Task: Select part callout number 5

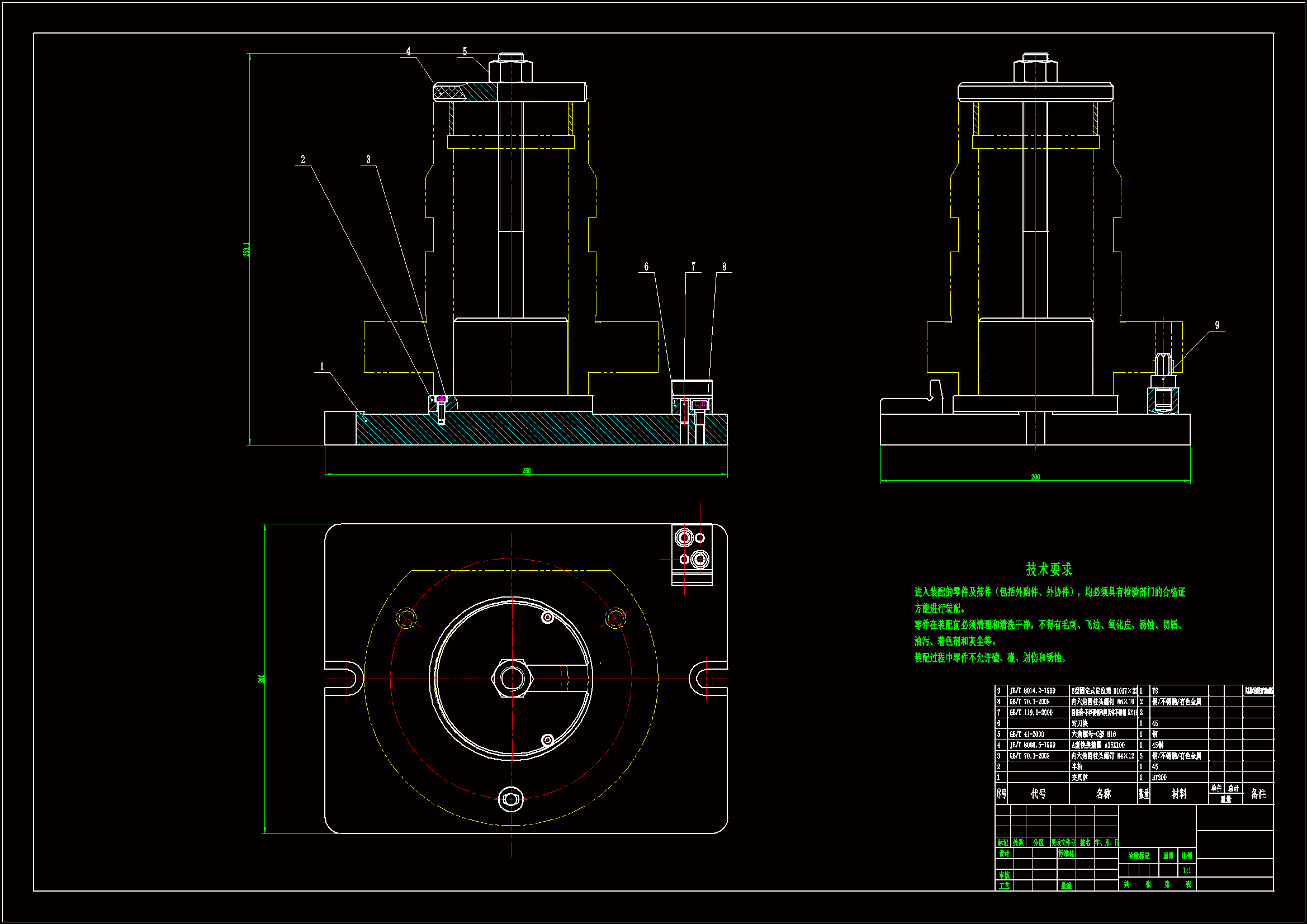Action: (465, 51)
